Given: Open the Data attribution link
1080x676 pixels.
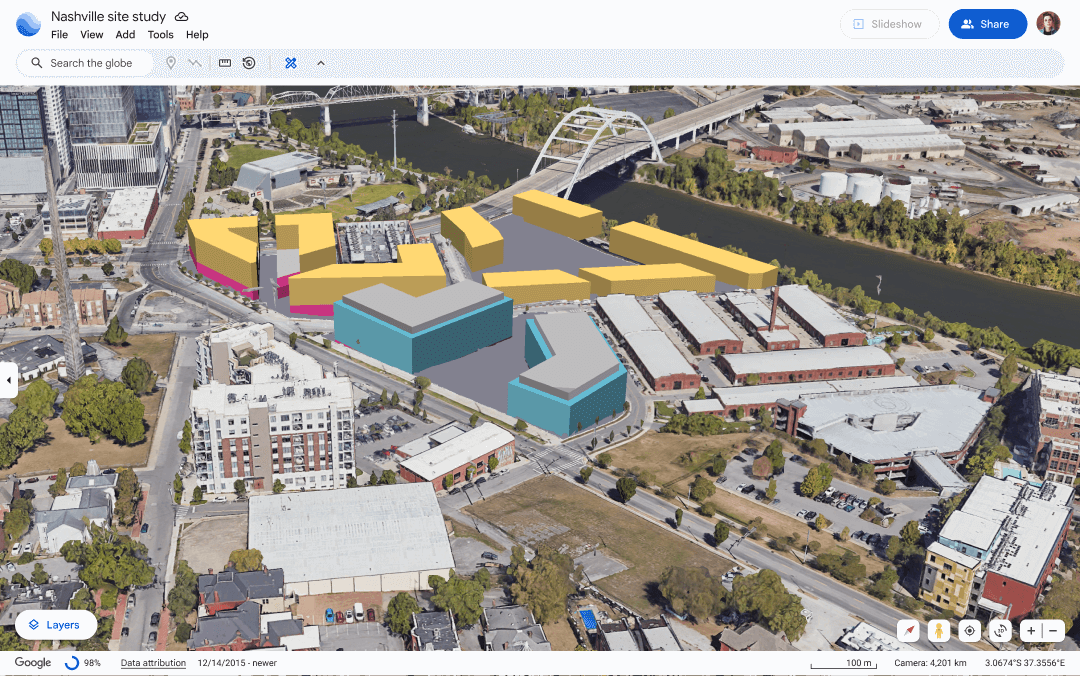Looking at the screenshot, I should 153,663.
